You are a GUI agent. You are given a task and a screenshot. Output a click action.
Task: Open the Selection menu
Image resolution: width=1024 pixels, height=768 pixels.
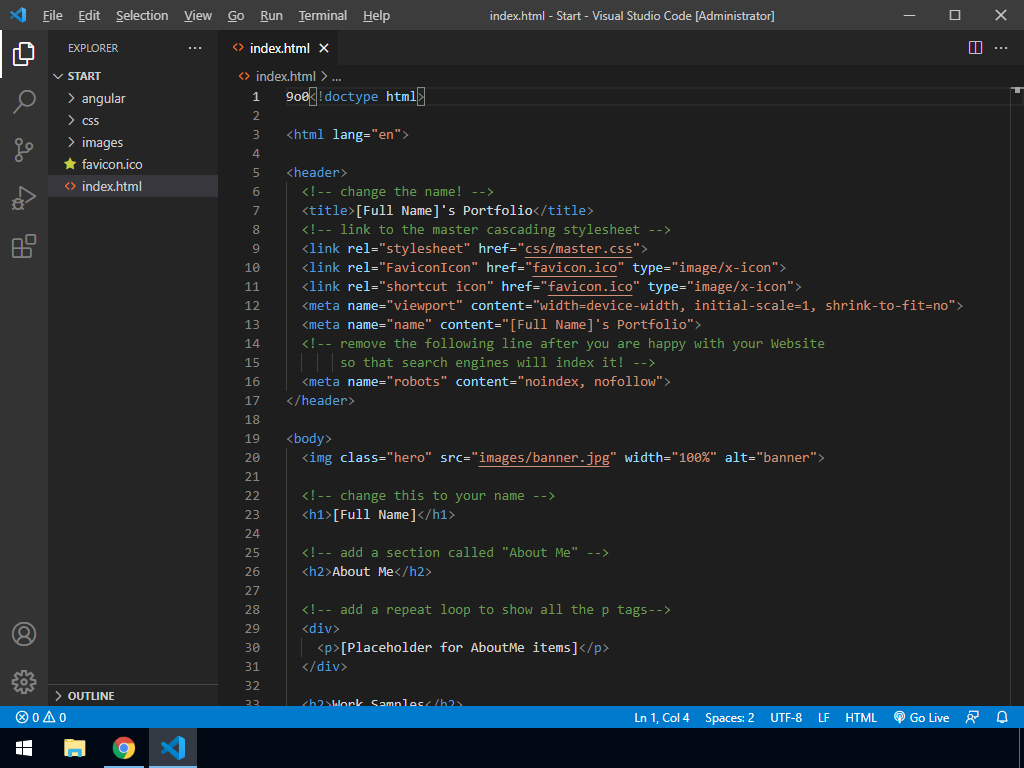tap(142, 15)
